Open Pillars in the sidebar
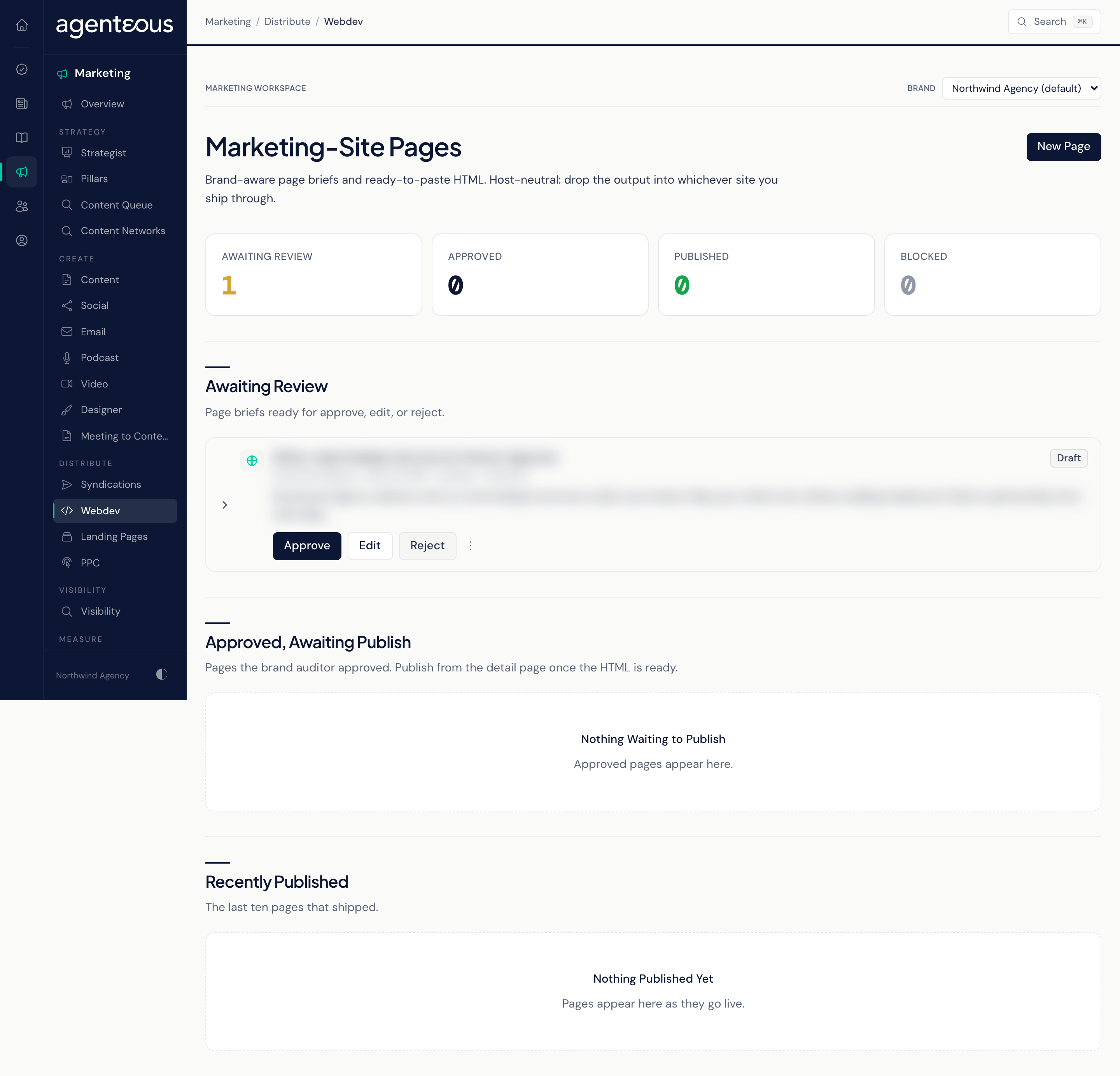This screenshot has height=1076, width=1120. tap(115, 179)
